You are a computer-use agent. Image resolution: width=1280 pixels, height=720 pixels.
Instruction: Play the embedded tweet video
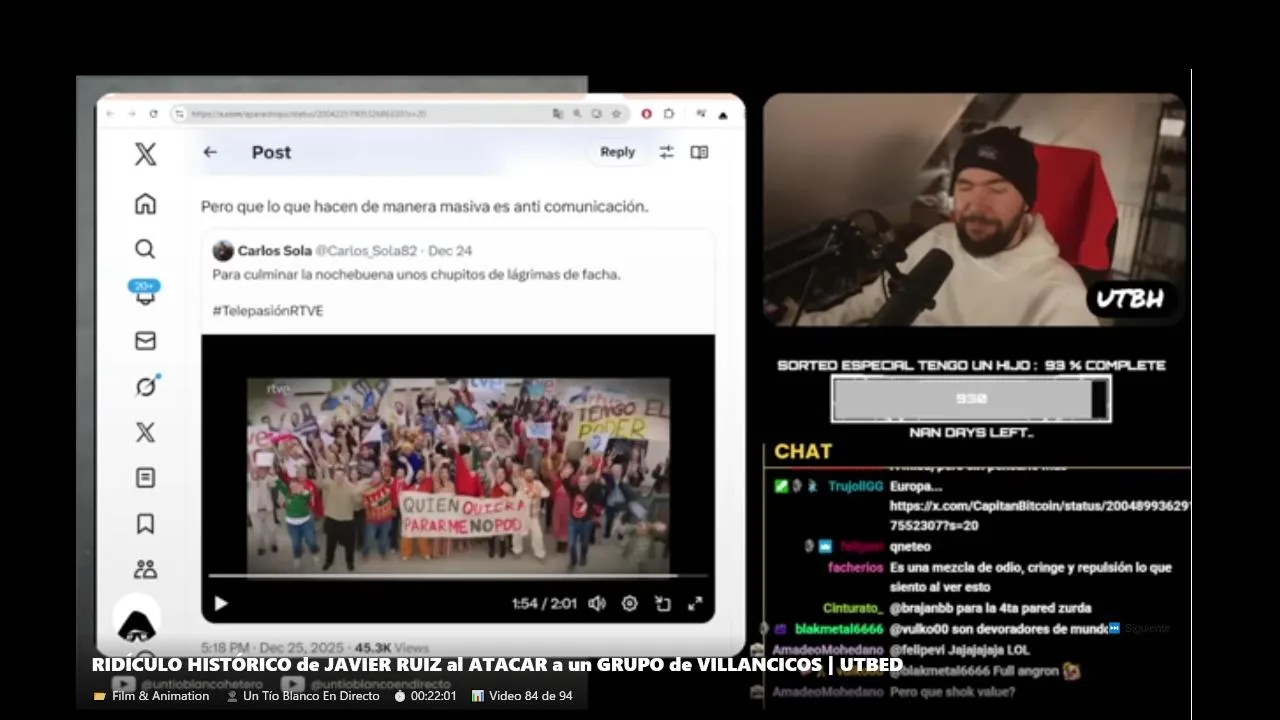(221, 603)
